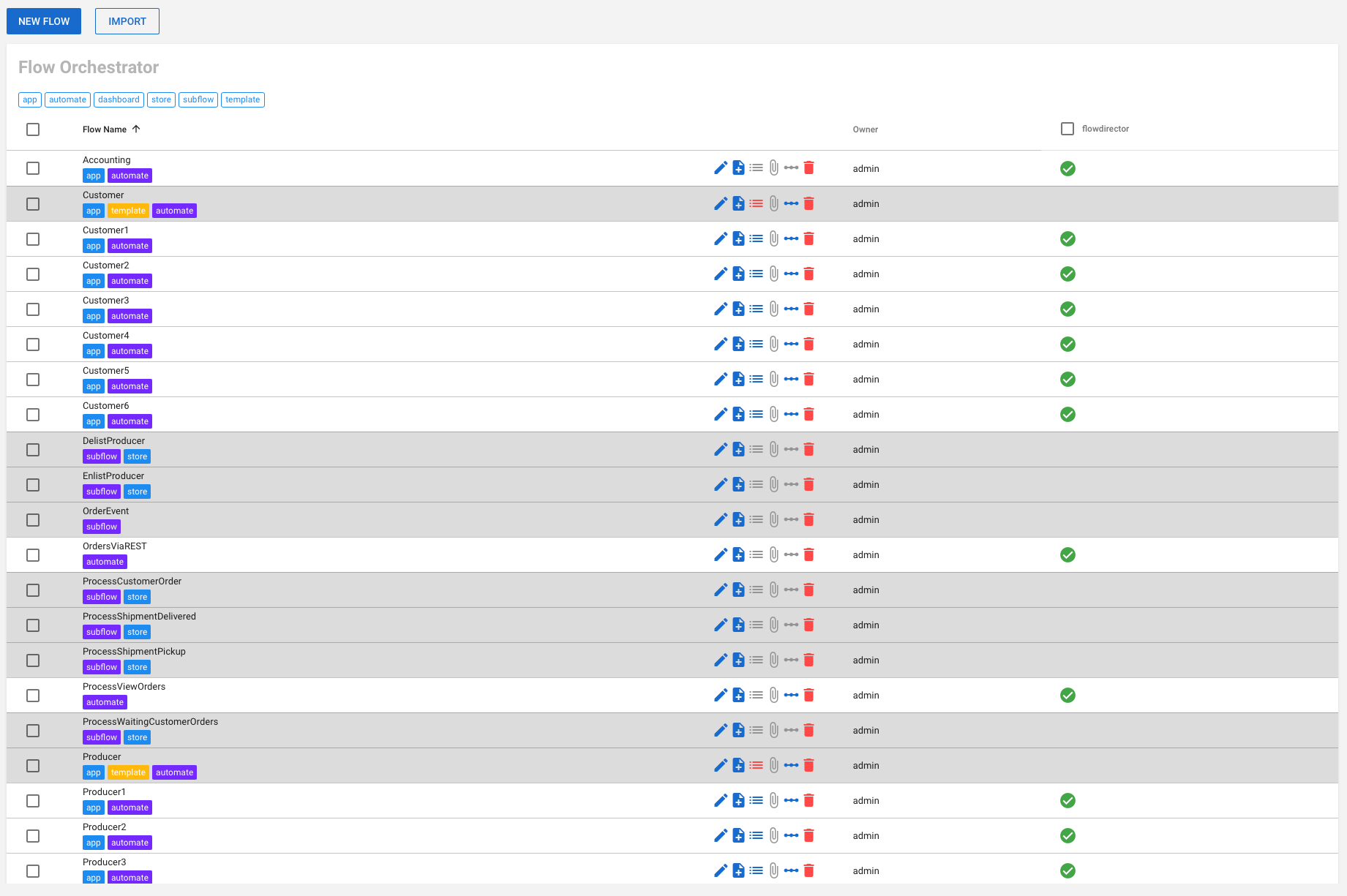
Task: Filter flows by the dashboard tag
Action: click(119, 99)
